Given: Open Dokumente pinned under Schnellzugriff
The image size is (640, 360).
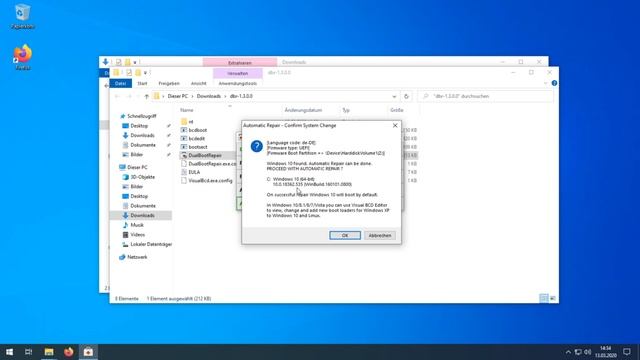Looking at the screenshot, I should [x=143, y=145].
